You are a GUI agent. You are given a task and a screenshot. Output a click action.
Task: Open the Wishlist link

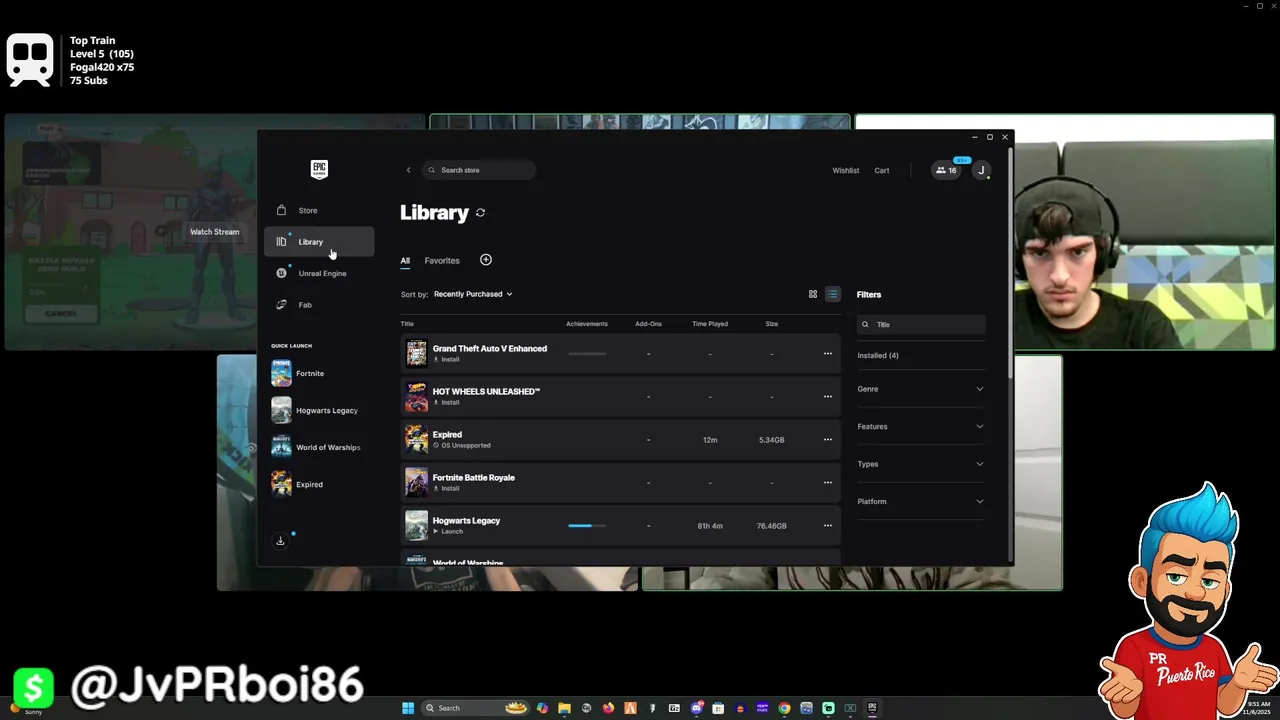click(x=846, y=170)
